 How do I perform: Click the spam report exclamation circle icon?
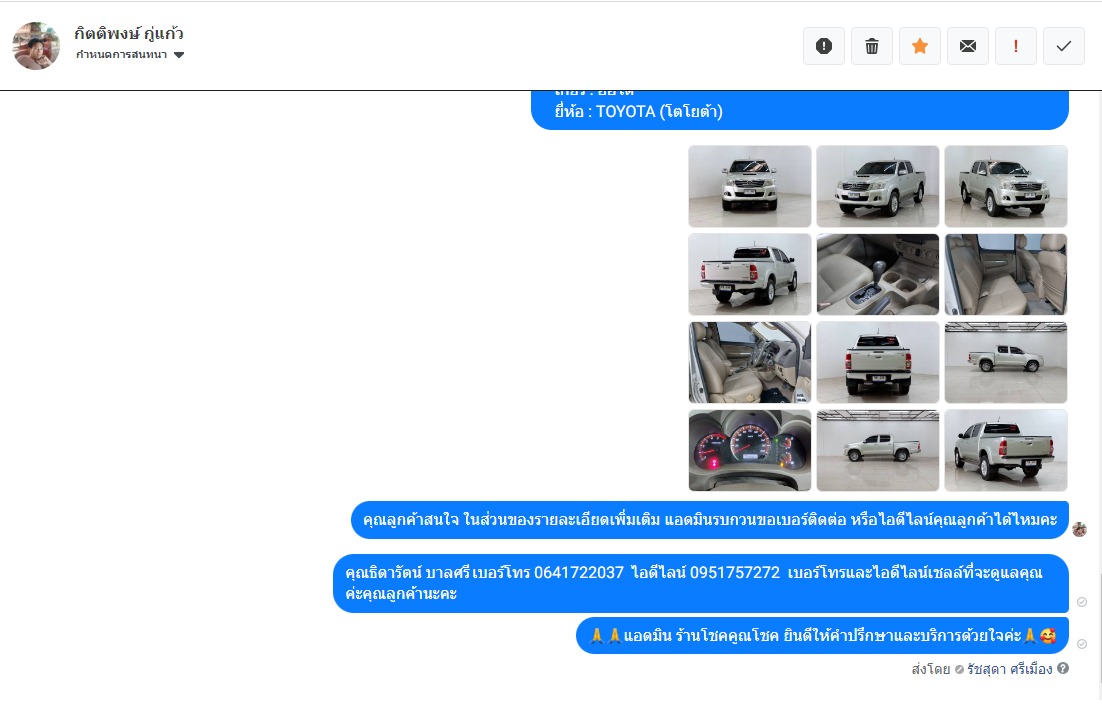point(824,46)
